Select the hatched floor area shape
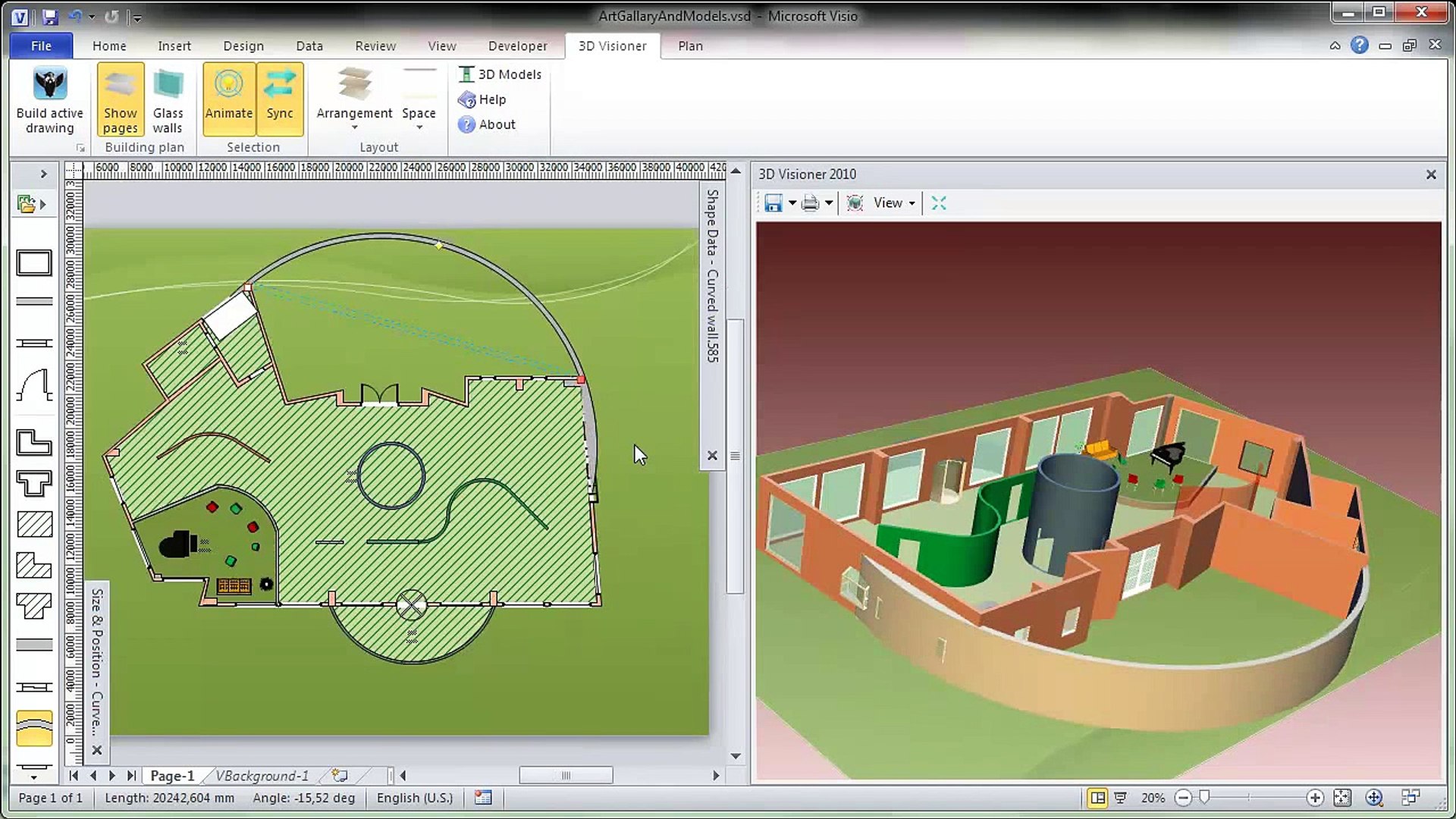The height and width of the screenshot is (819, 1456). pos(34,524)
